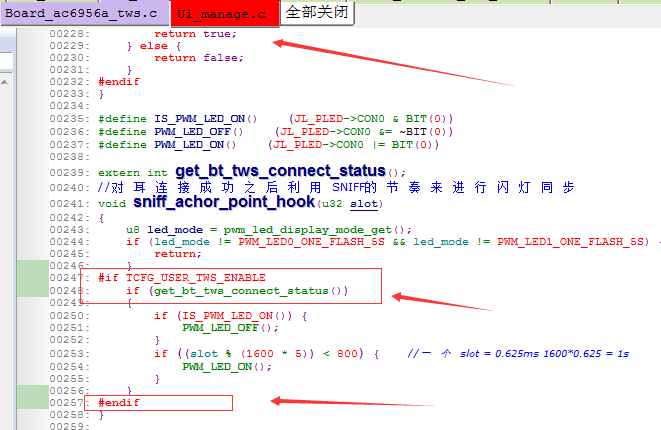661x430 pixels.
Task: Click line number 00239
Action: point(69,173)
